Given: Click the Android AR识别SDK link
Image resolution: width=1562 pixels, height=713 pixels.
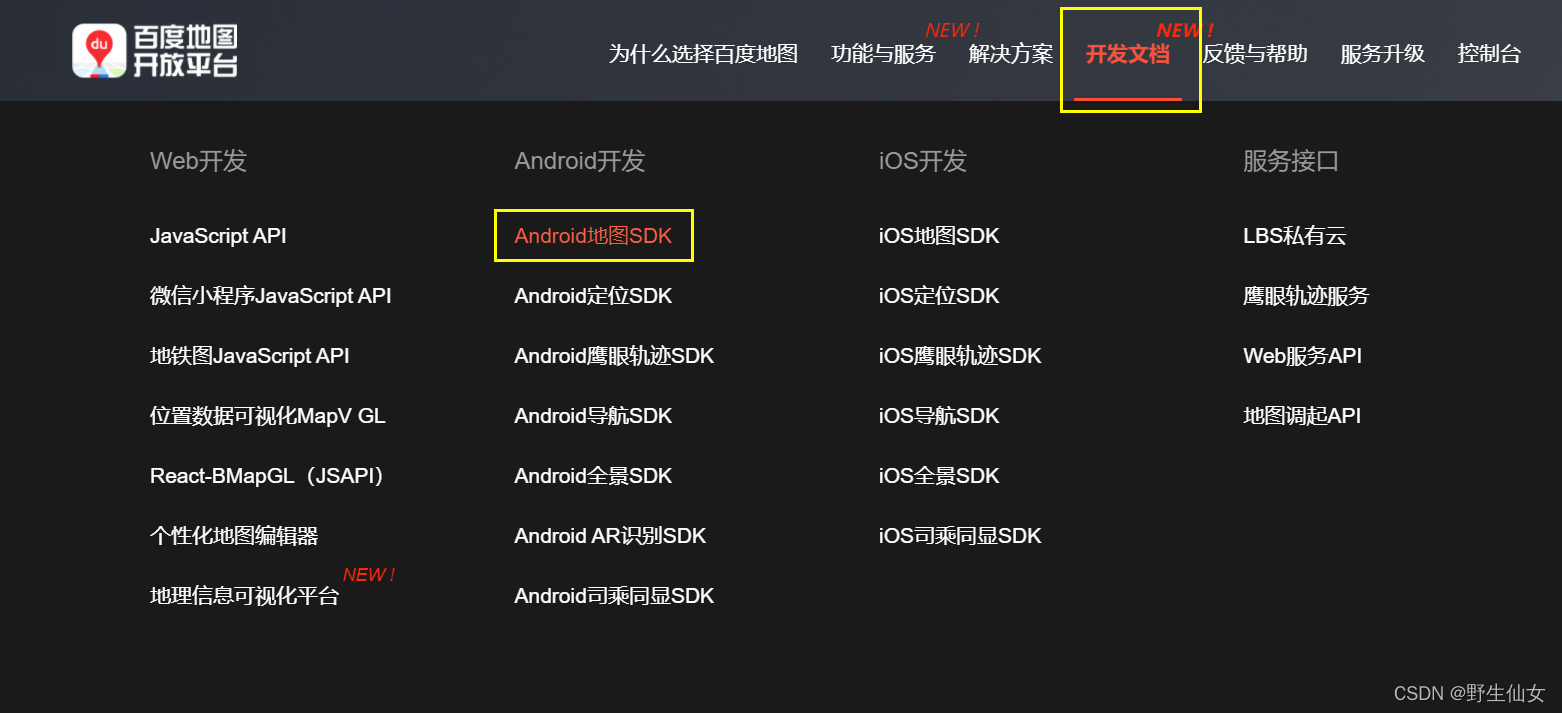Looking at the screenshot, I should [610, 536].
